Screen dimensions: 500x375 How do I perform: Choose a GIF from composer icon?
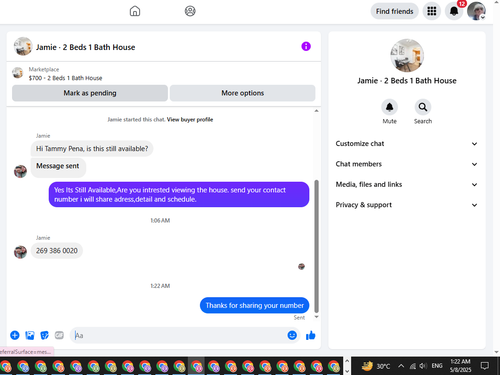point(59,335)
